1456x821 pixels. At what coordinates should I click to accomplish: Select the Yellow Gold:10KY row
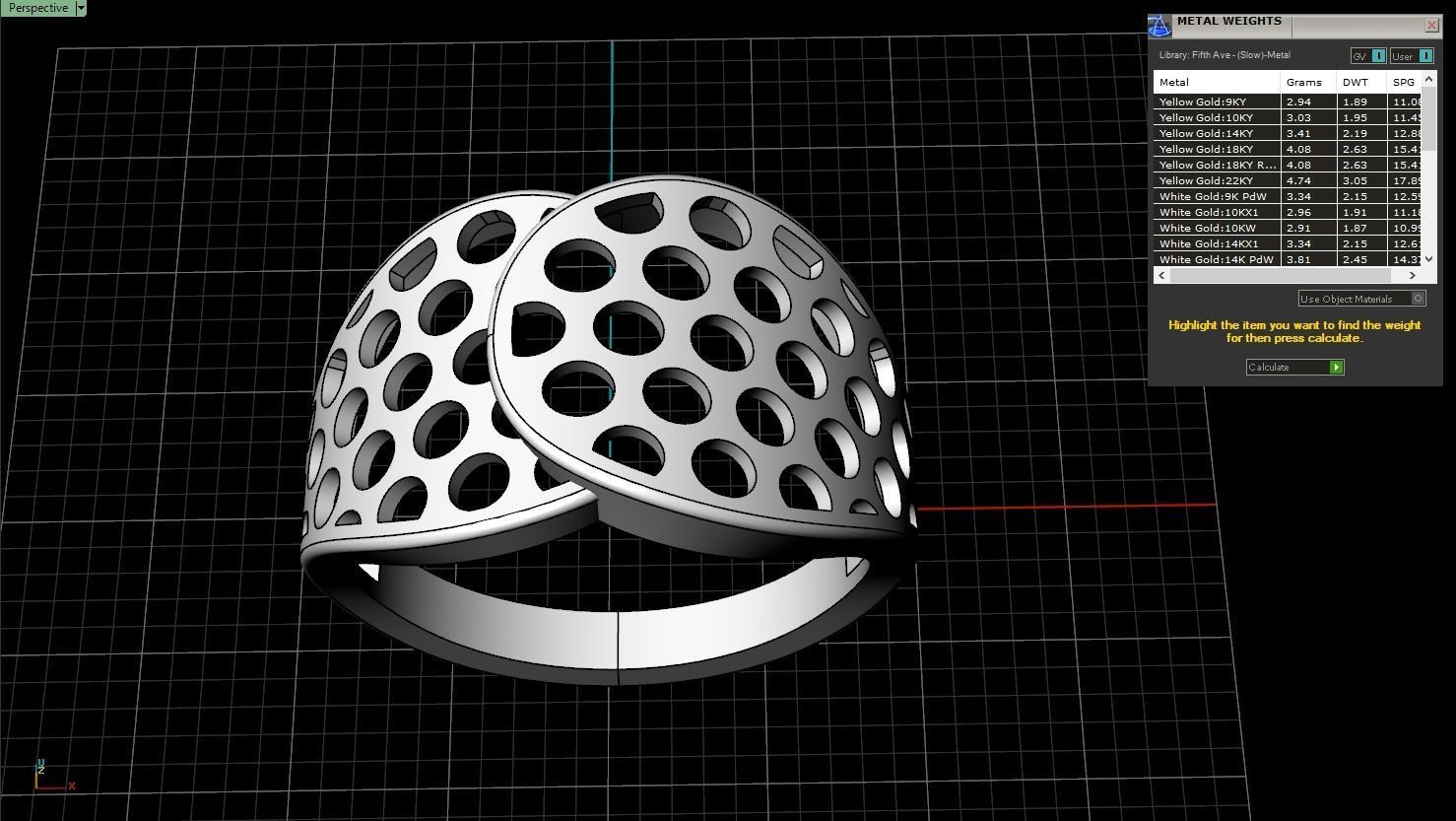1290,117
